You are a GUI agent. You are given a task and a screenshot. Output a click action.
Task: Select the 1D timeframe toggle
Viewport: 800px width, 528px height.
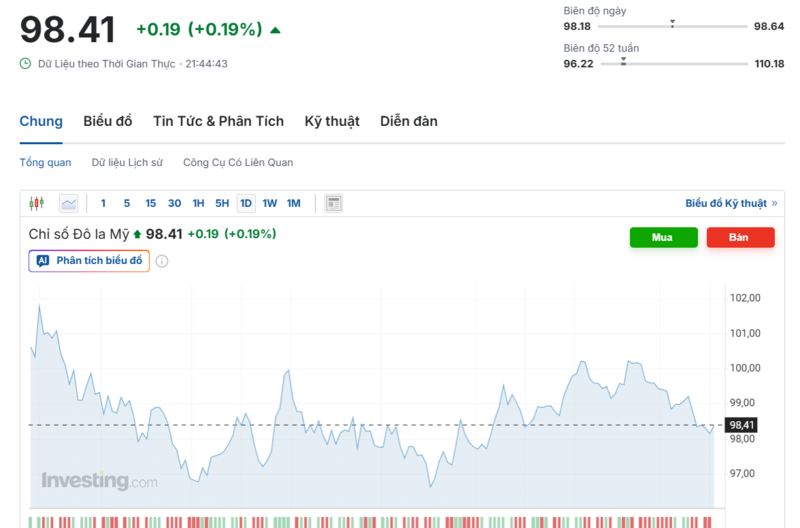[x=246, y=203]
